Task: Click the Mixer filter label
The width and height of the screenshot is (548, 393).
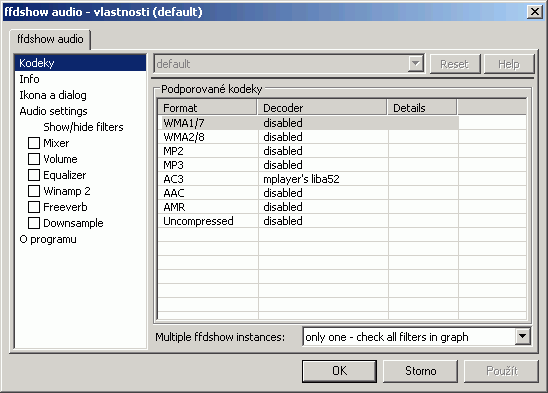Action: point(56,143)
